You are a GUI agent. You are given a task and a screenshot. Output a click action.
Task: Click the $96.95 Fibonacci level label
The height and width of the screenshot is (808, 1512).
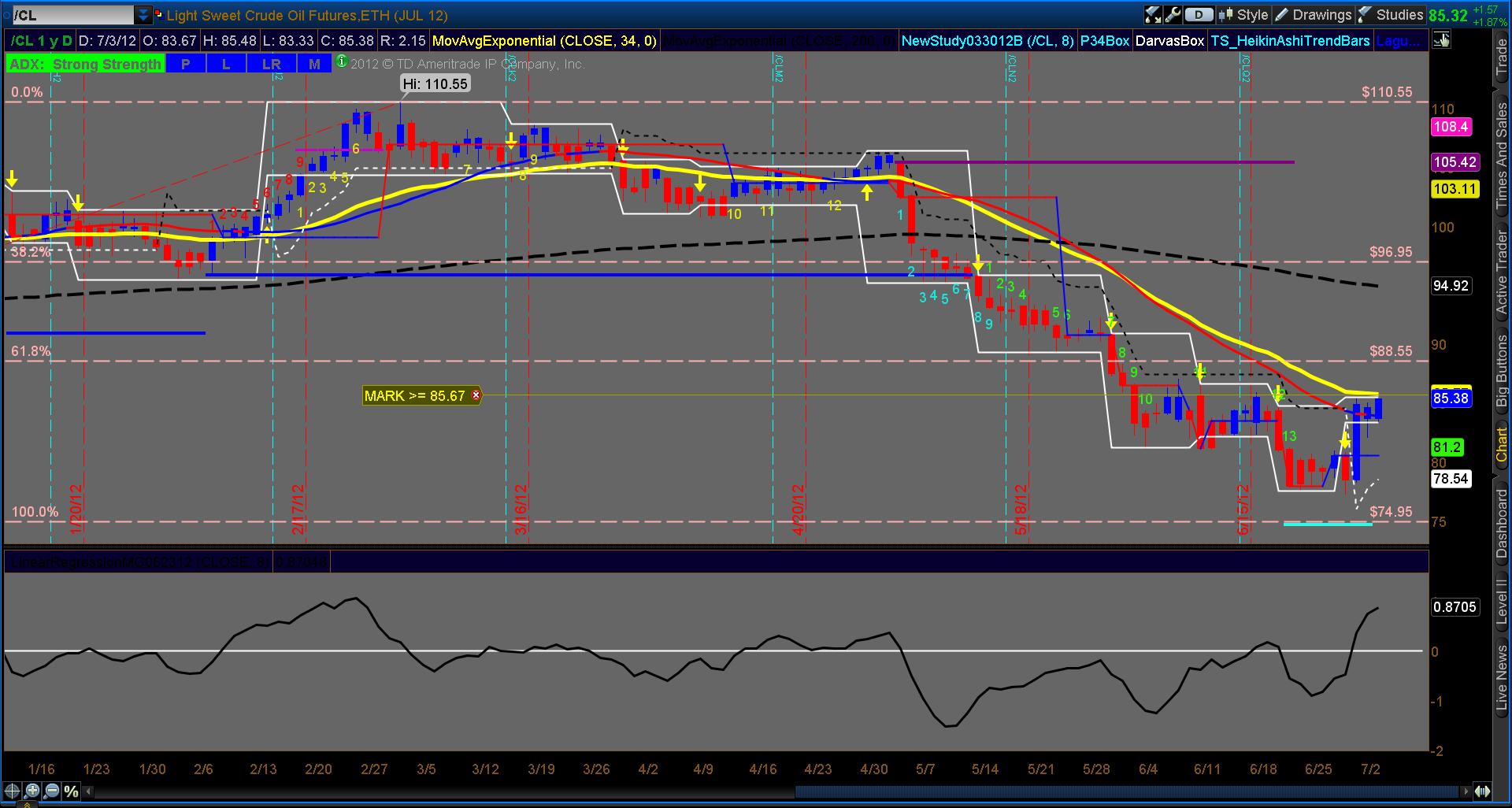click(1392, 252)
